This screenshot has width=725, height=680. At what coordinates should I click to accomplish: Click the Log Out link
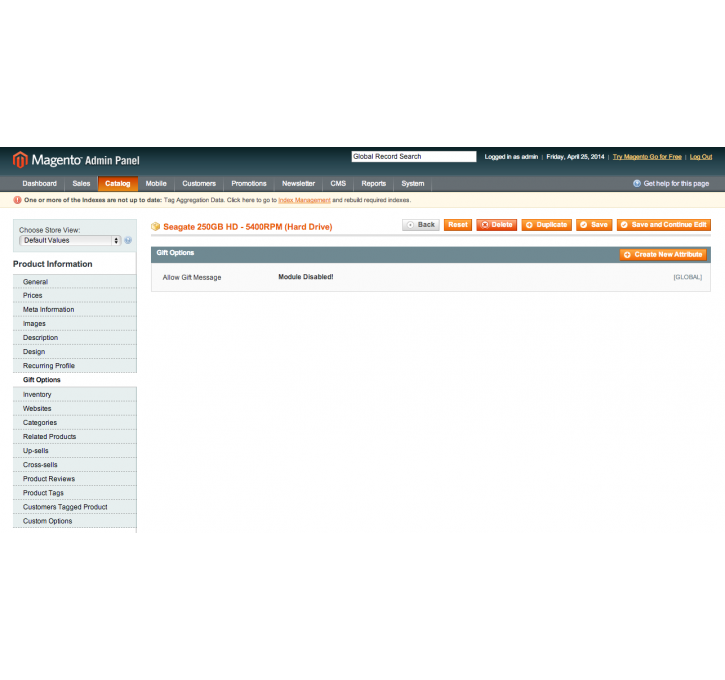[x=700, y=157]
